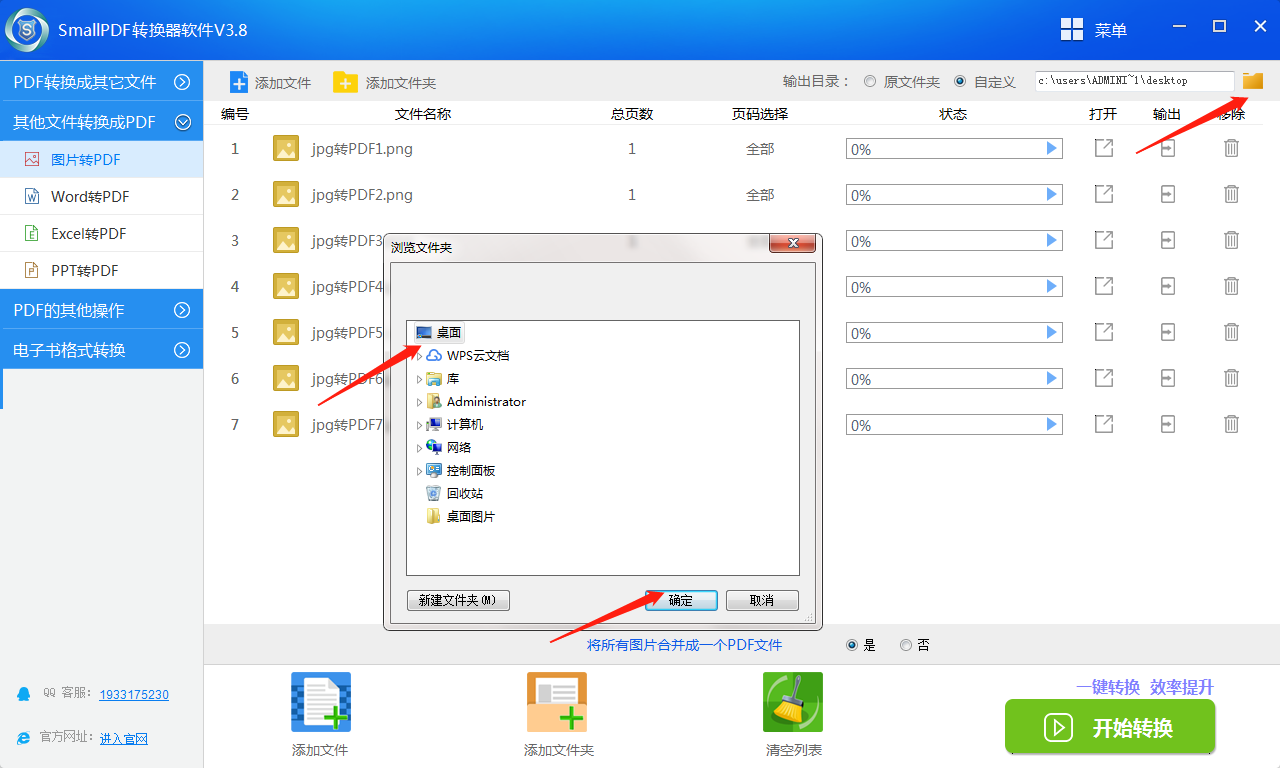The width and height of the screenshot is (1280, 768).
Task: Select 图片转PDF in sidebar
Action: (101, 159)
